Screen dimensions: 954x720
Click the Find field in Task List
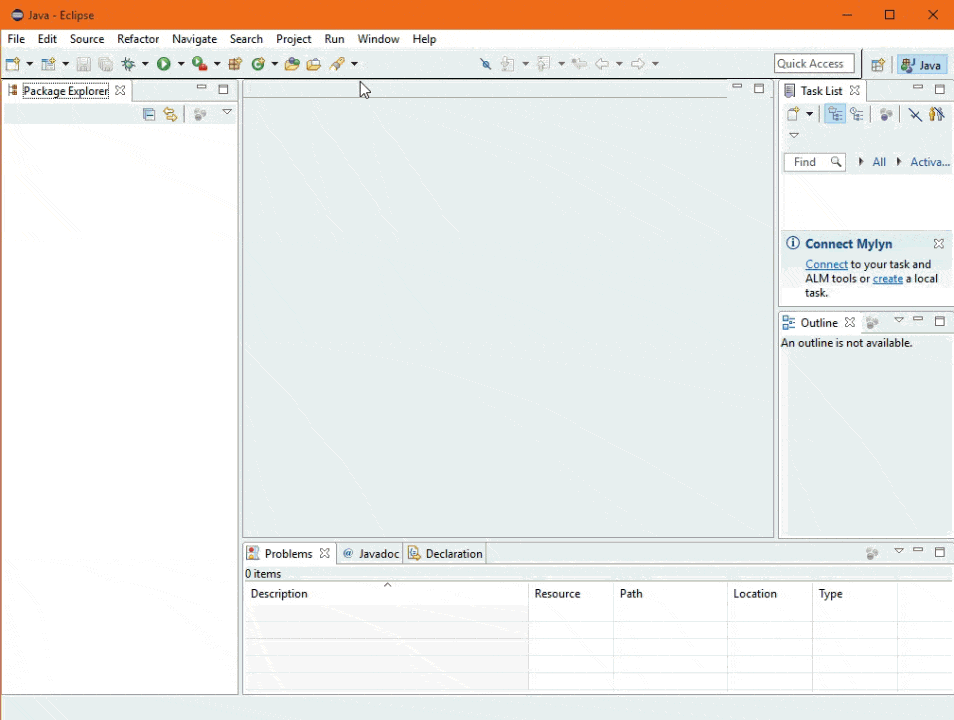tap(815, 162)
